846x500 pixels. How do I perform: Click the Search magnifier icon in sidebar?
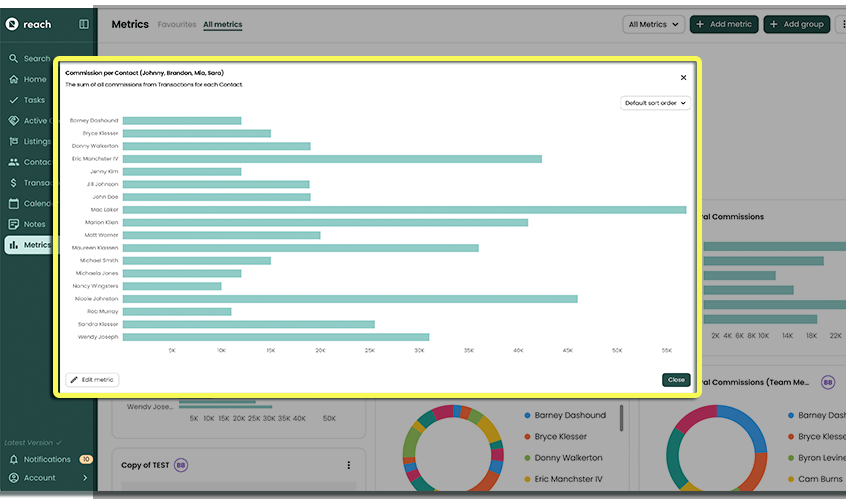click(x=14, y=59)
